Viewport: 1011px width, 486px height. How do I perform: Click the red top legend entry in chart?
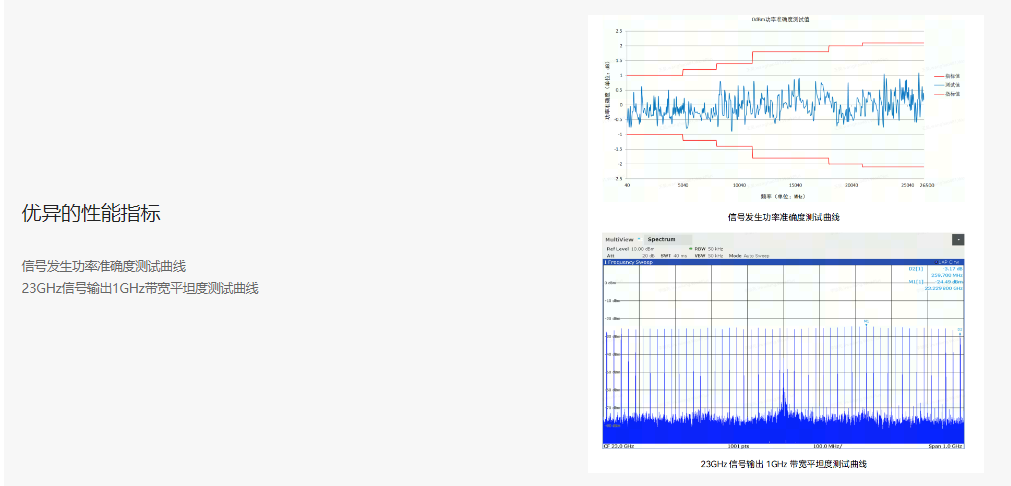[x=947, y=76]
